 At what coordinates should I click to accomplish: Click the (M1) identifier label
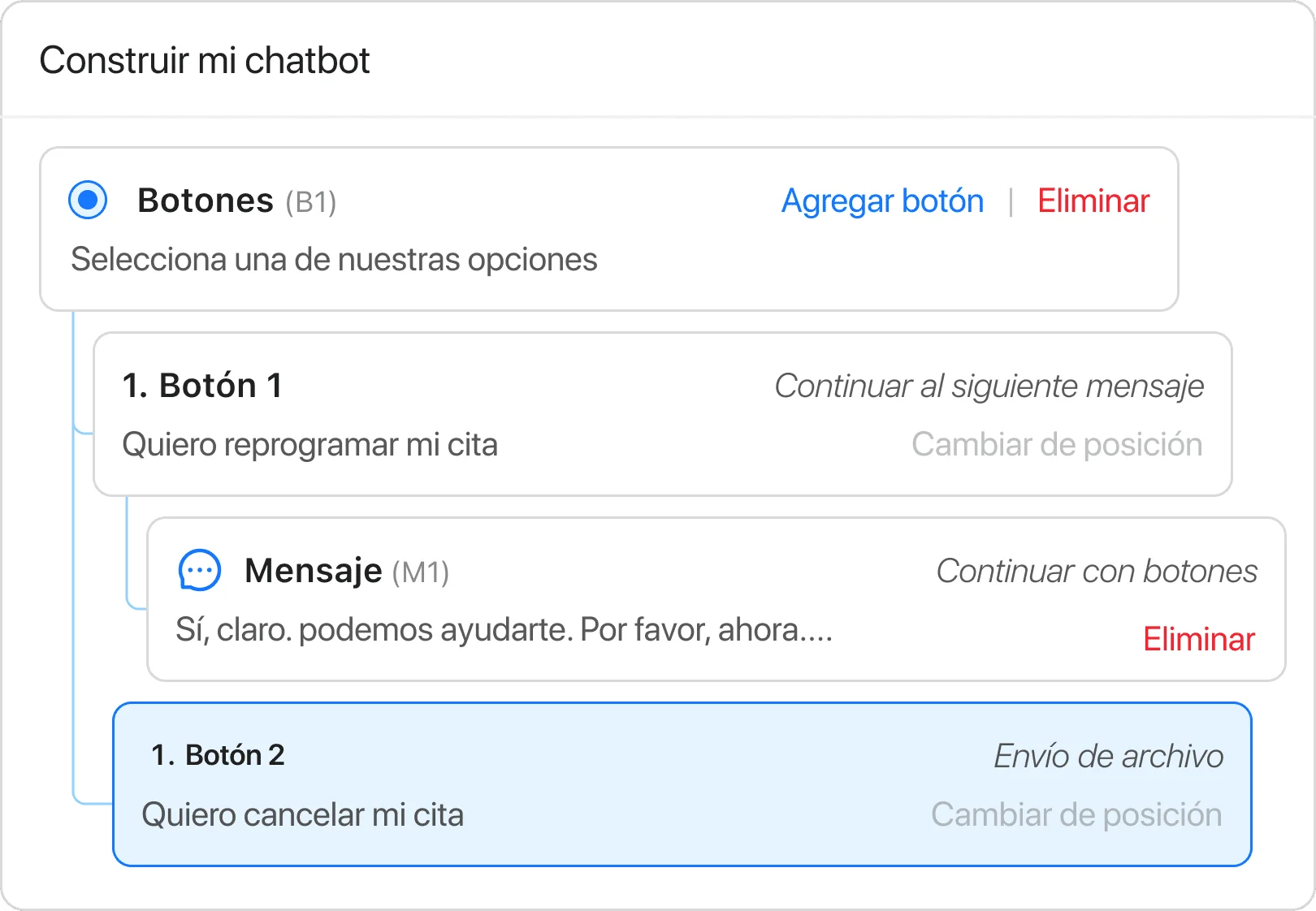(420, 572)
